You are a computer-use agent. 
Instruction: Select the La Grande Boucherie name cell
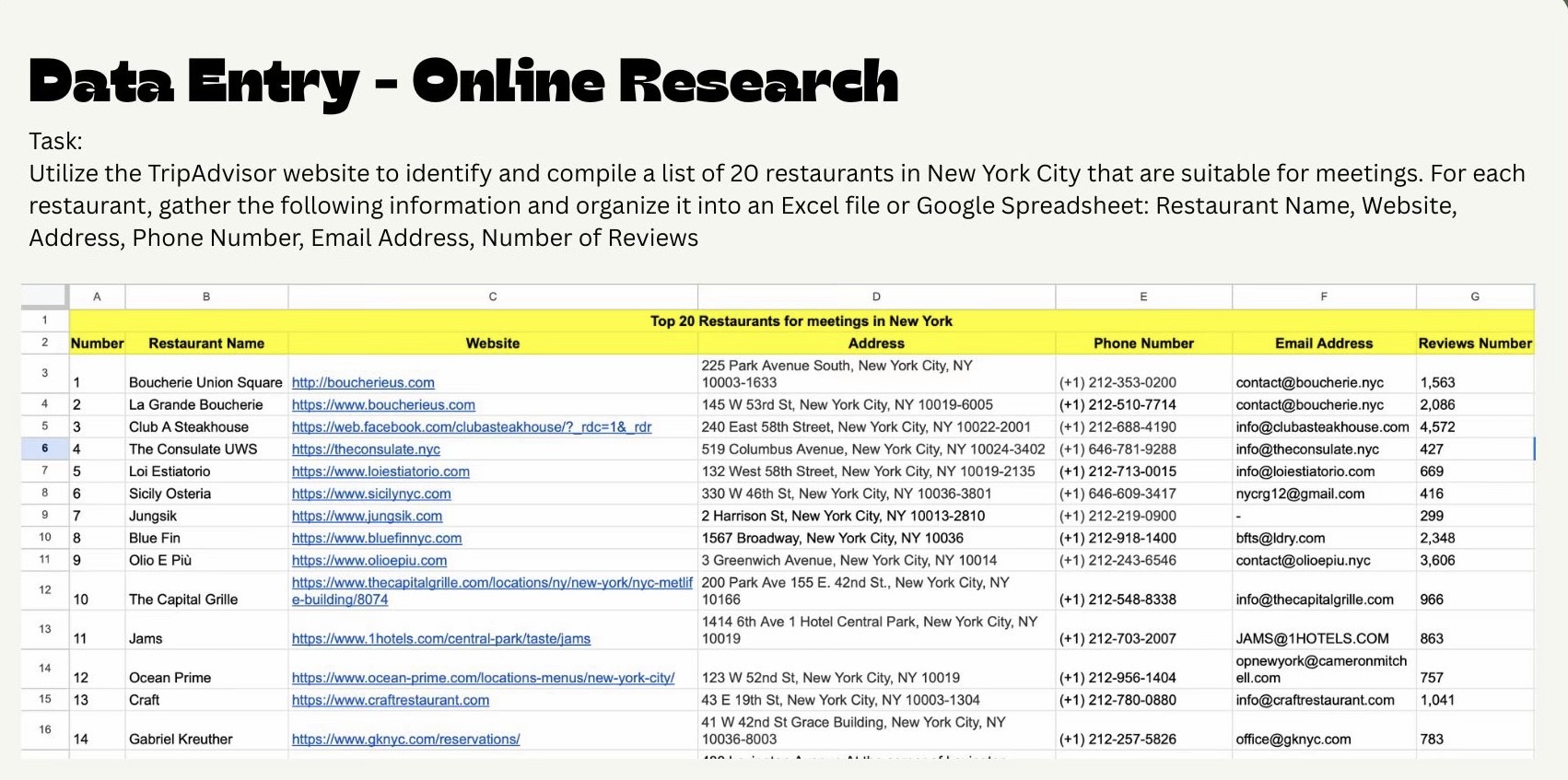pos(206,404)
